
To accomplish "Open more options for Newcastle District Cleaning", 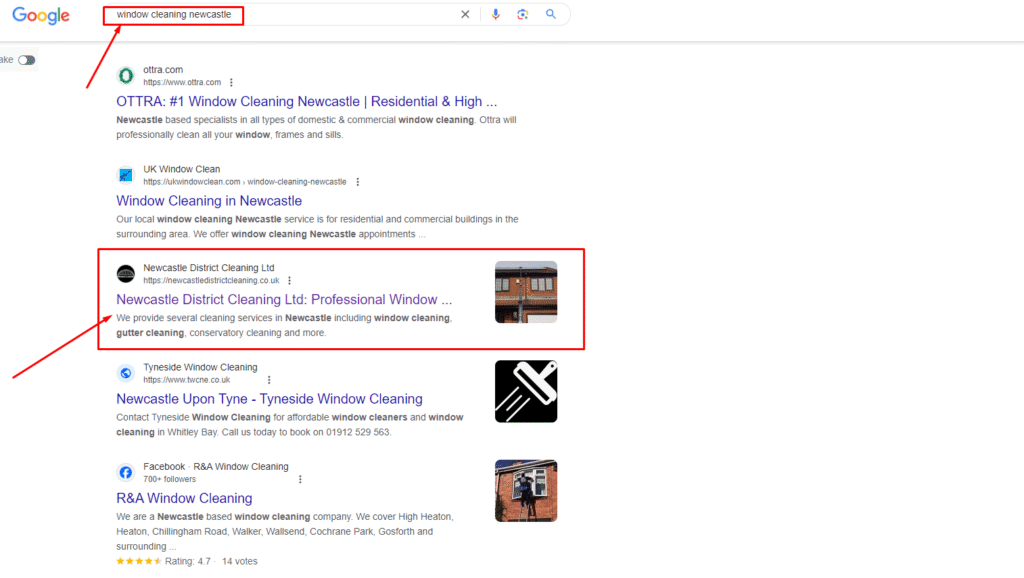I will tap(289, 280).
